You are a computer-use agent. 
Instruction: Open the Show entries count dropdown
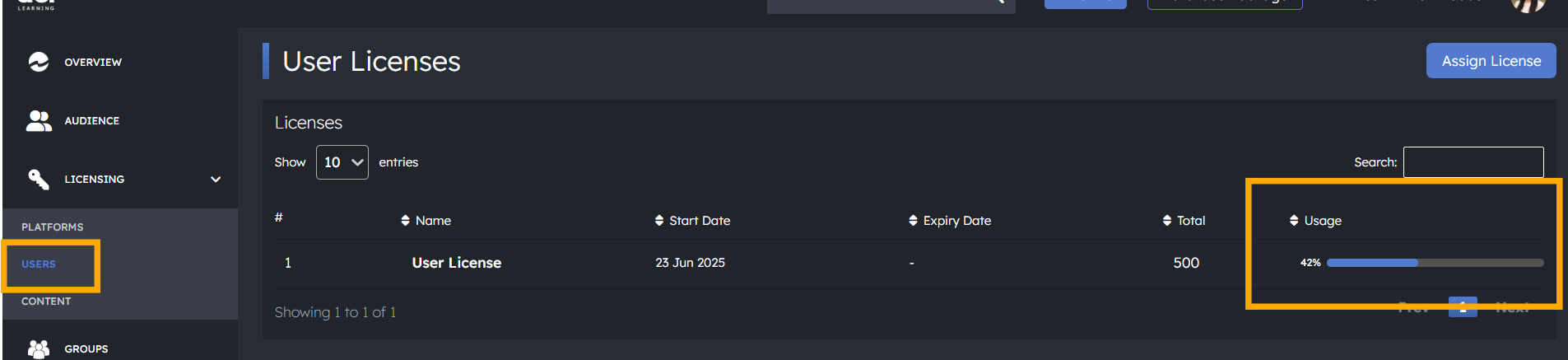342,162
